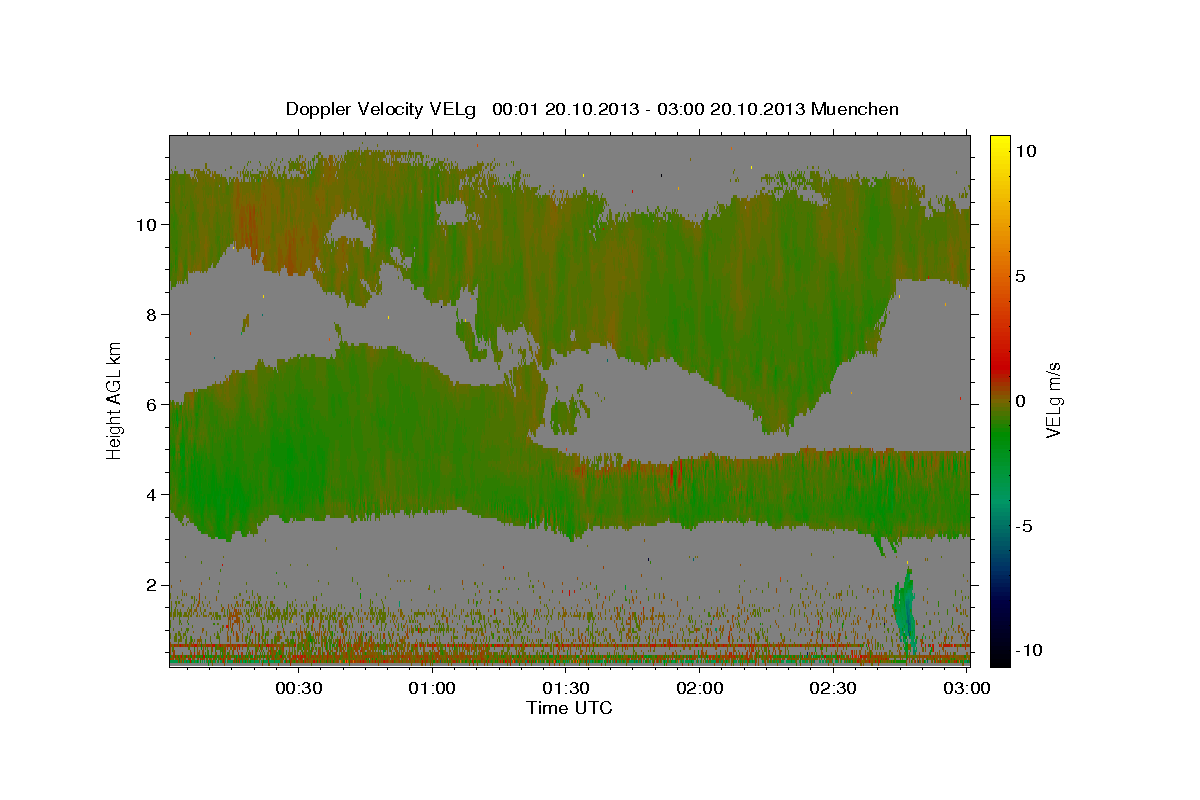Click the height tick label '2'
1200x800 pixels.
(152, 585)
